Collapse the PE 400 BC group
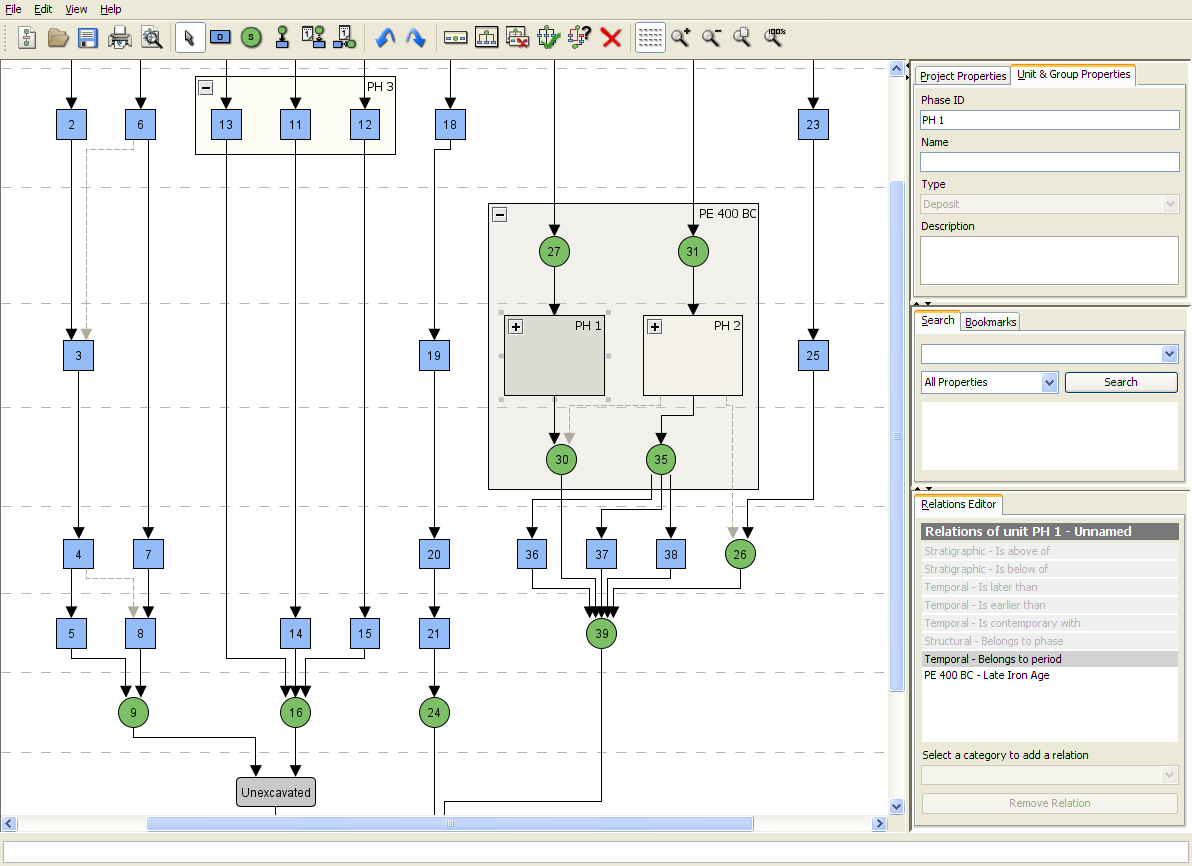Screen dimensions: 1192x866 click(x=498, y=213)
